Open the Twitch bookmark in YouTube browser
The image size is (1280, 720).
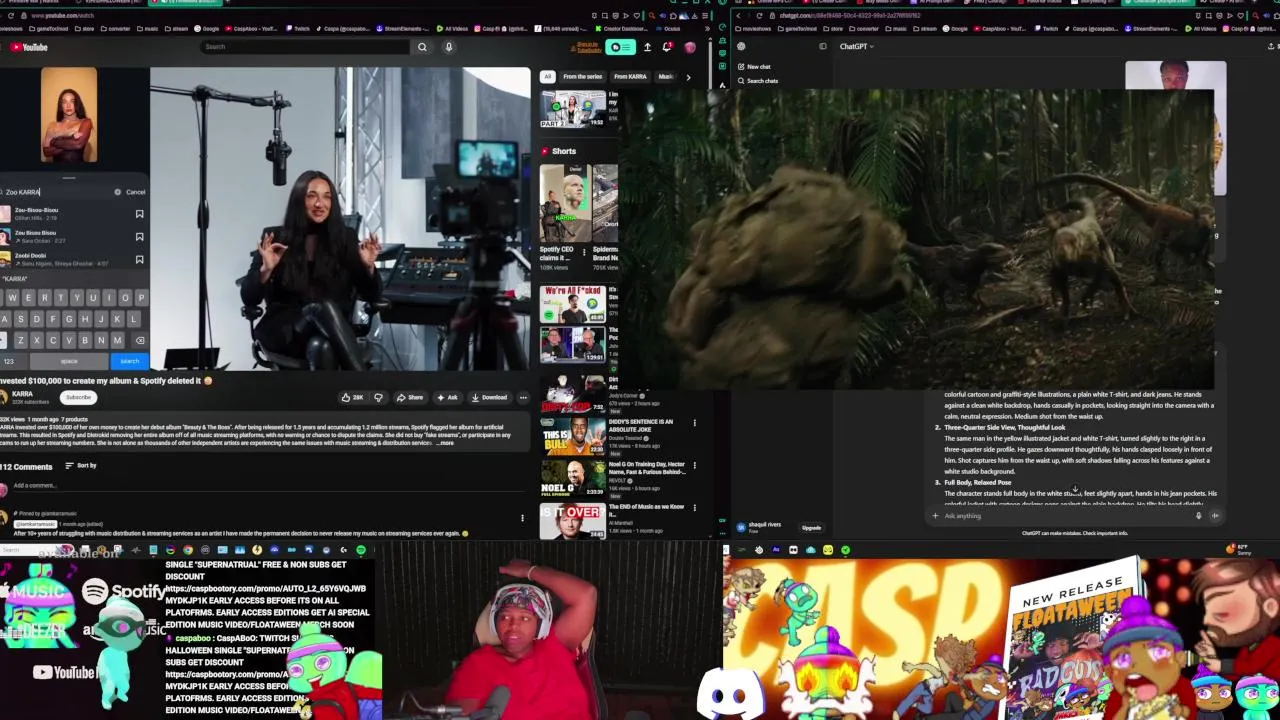[x=298, y=29]
